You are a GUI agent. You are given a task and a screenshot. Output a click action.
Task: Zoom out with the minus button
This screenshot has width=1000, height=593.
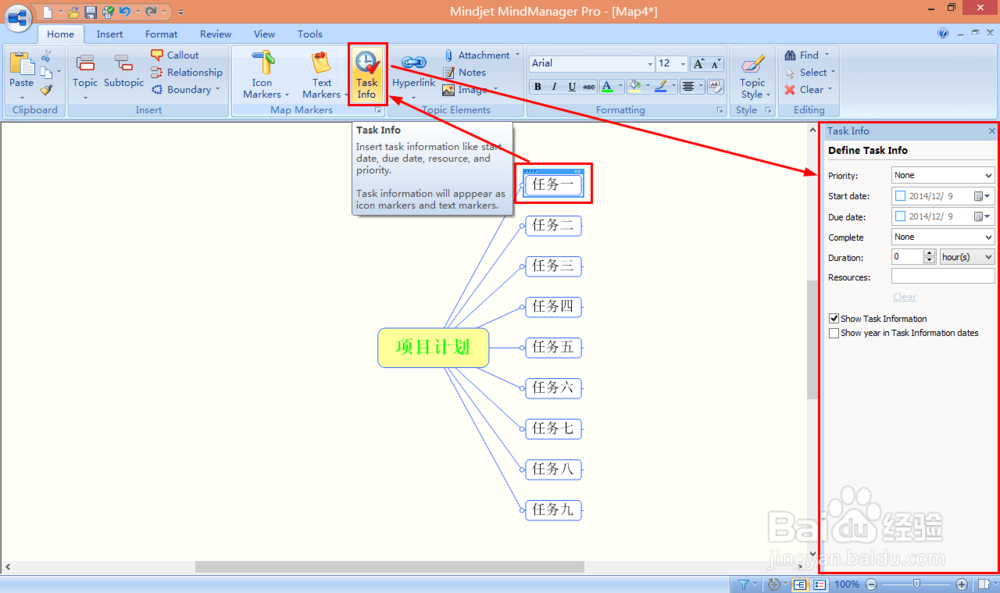click(871, 584)
